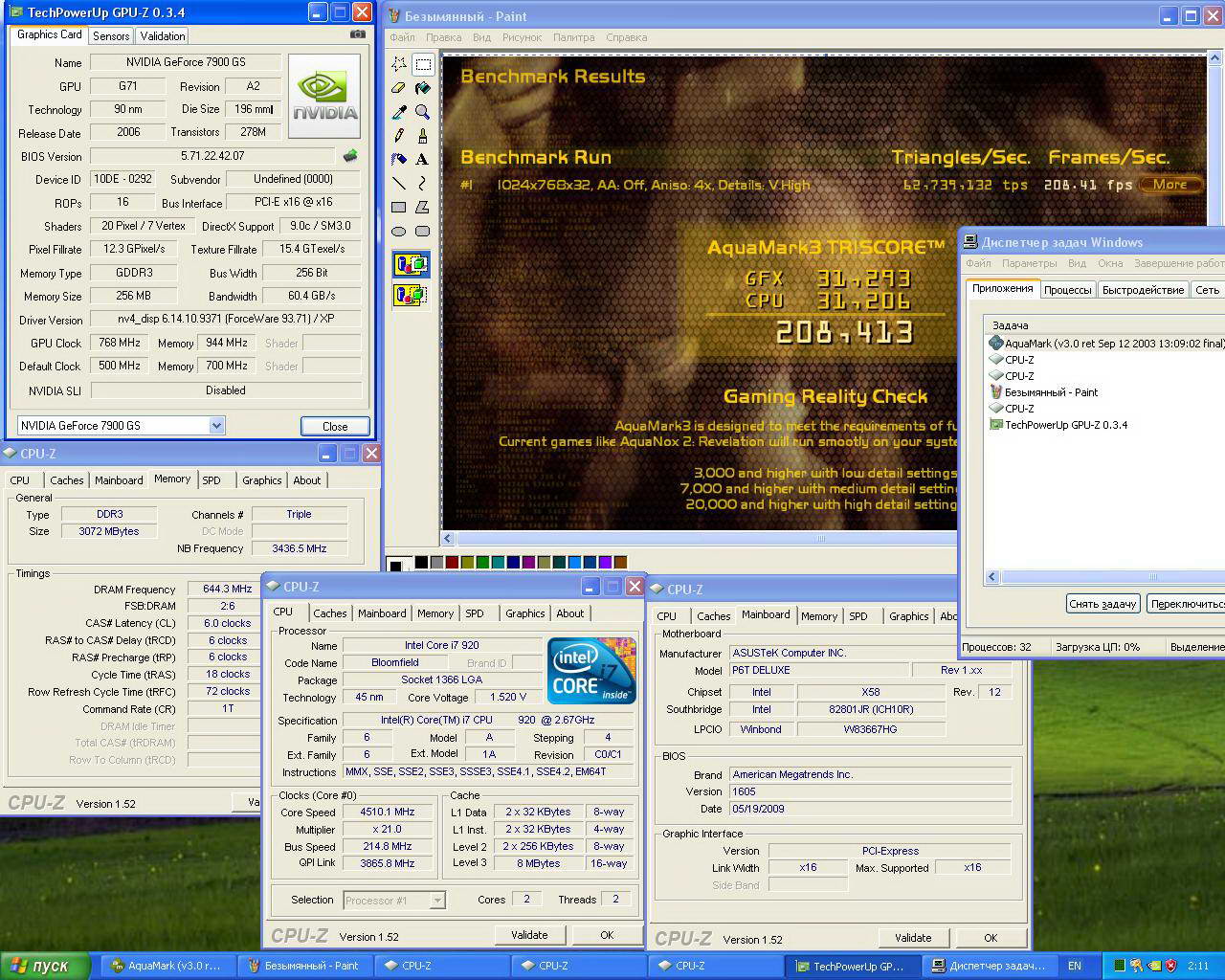
Task: Open the Файл menu in Paint
Action: [402, 37]
